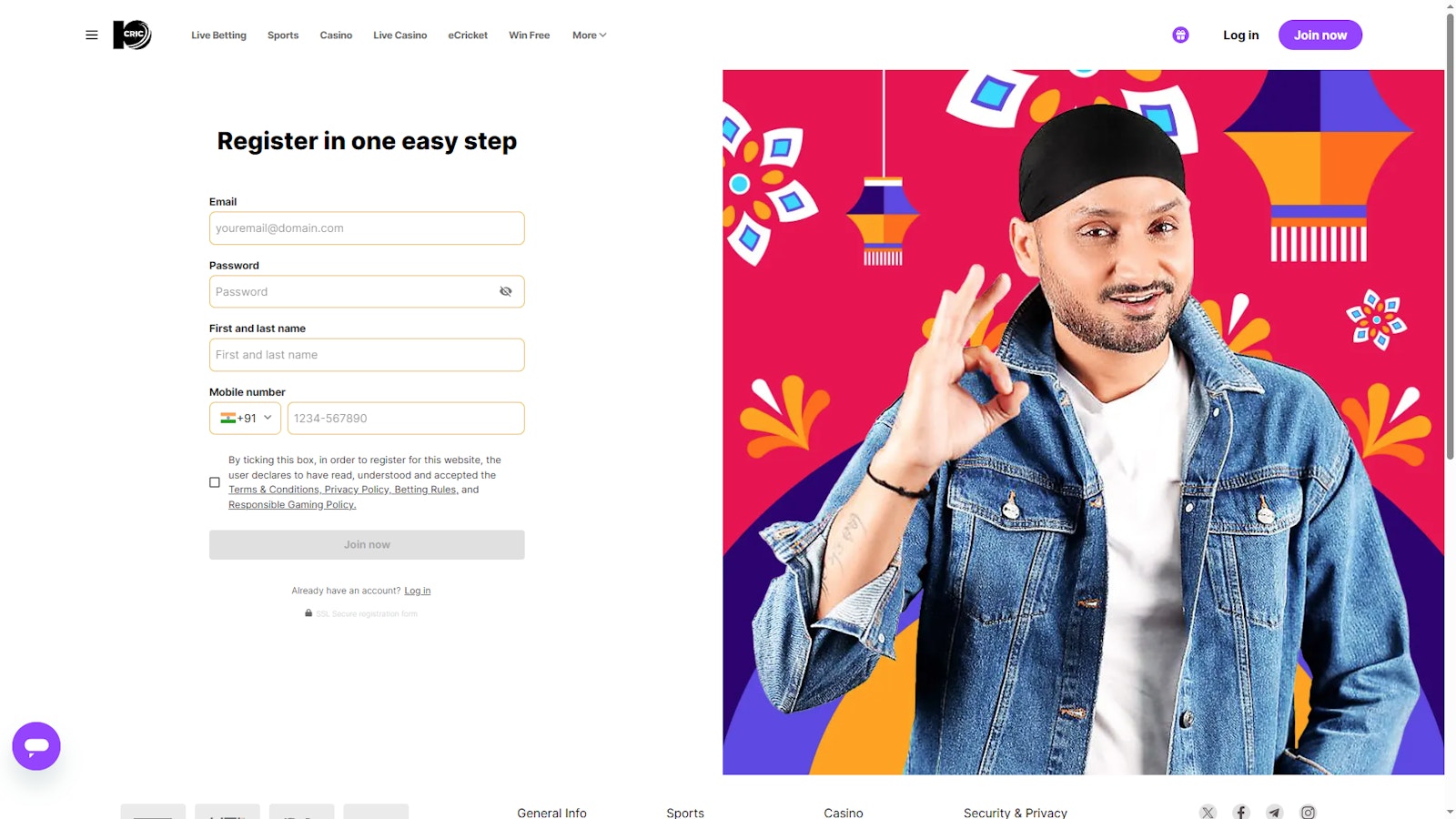Open the Instagram social link
Screen dimensions: 1456x819
pyautogui.click(x=1308, y=813)
